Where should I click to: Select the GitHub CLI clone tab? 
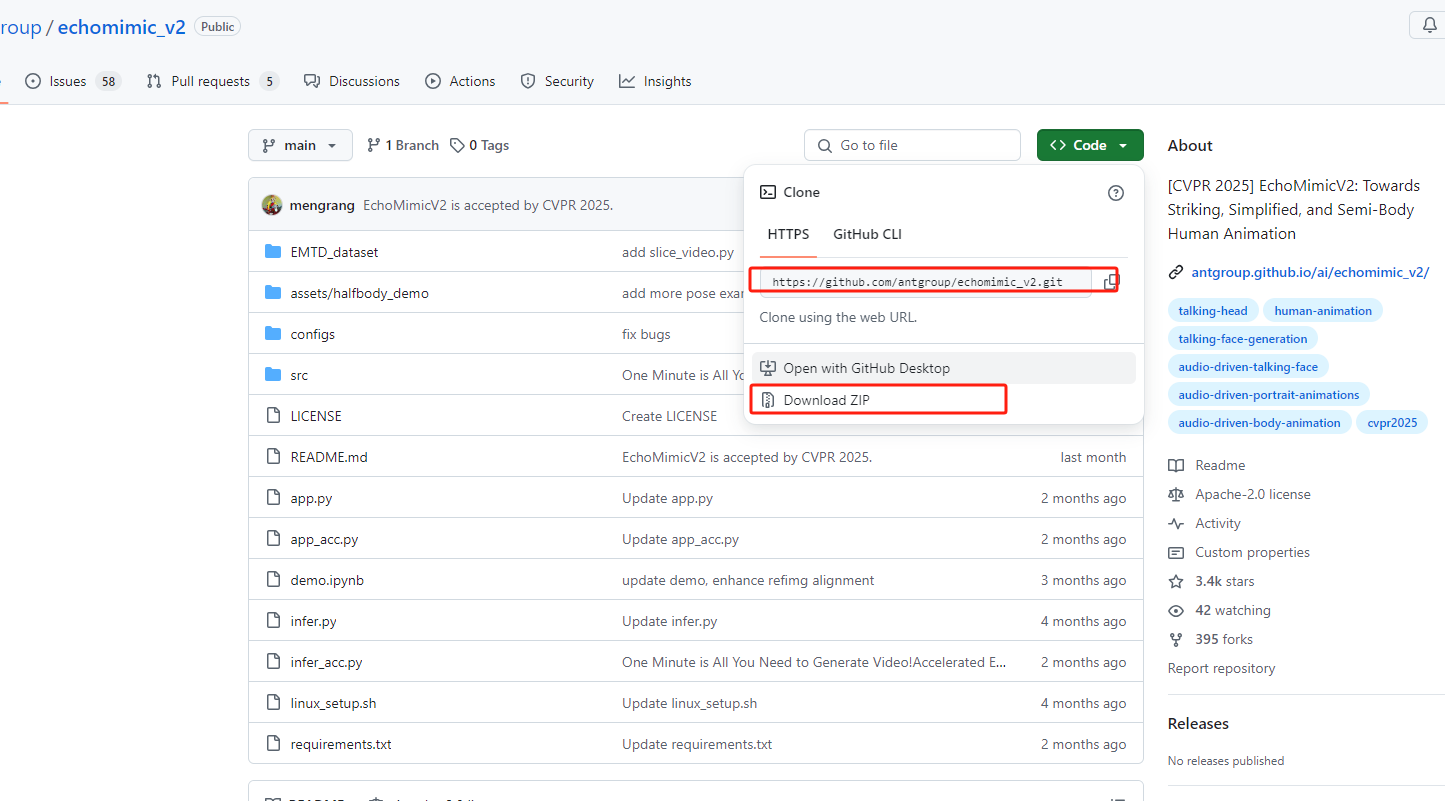click(867, 234)
